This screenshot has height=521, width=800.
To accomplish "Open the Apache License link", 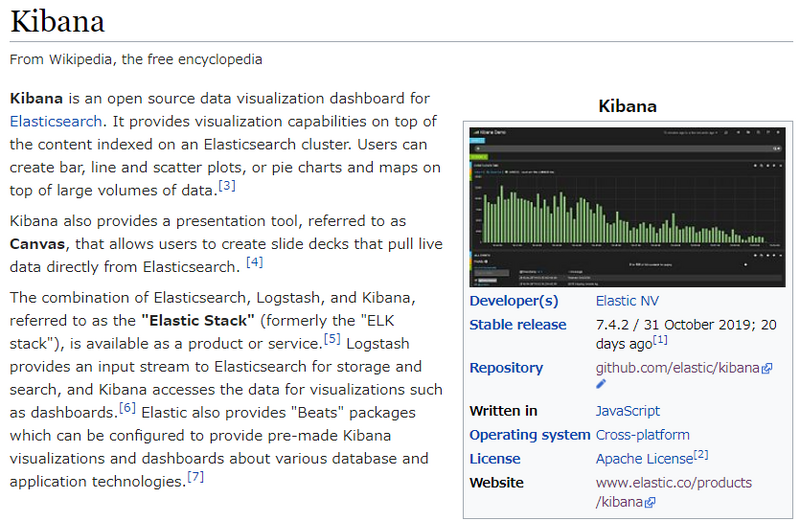I will pyautogui.click(x=644, y=459).
